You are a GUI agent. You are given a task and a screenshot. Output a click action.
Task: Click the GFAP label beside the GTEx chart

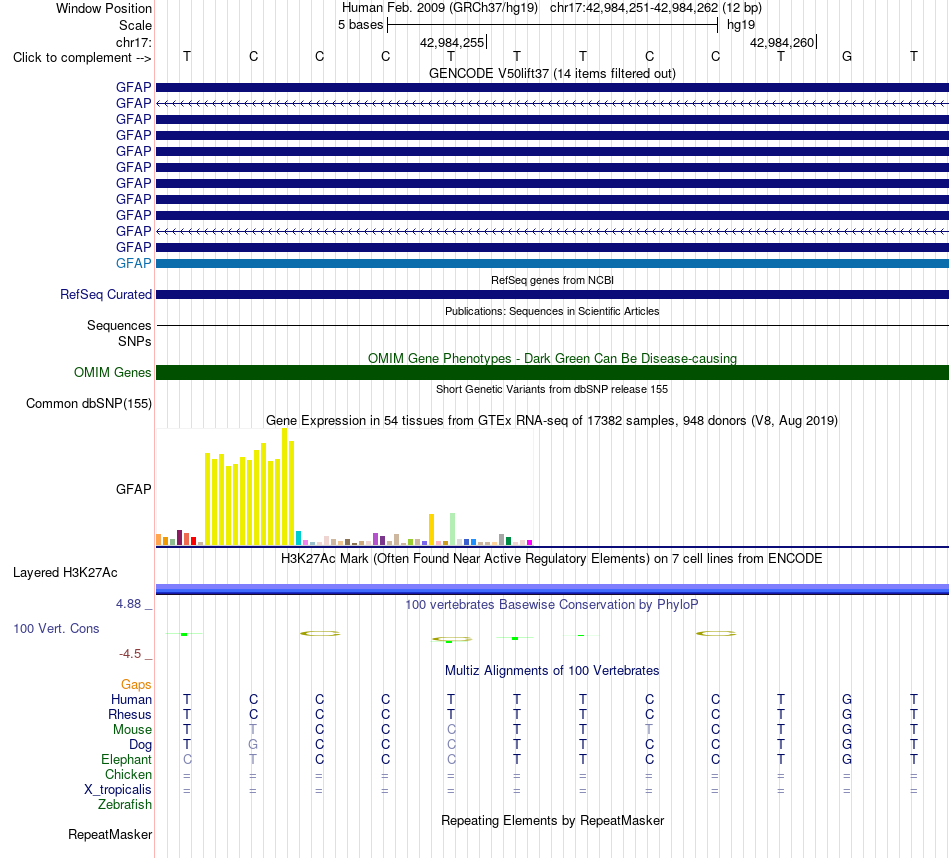[x=133, y=489]
